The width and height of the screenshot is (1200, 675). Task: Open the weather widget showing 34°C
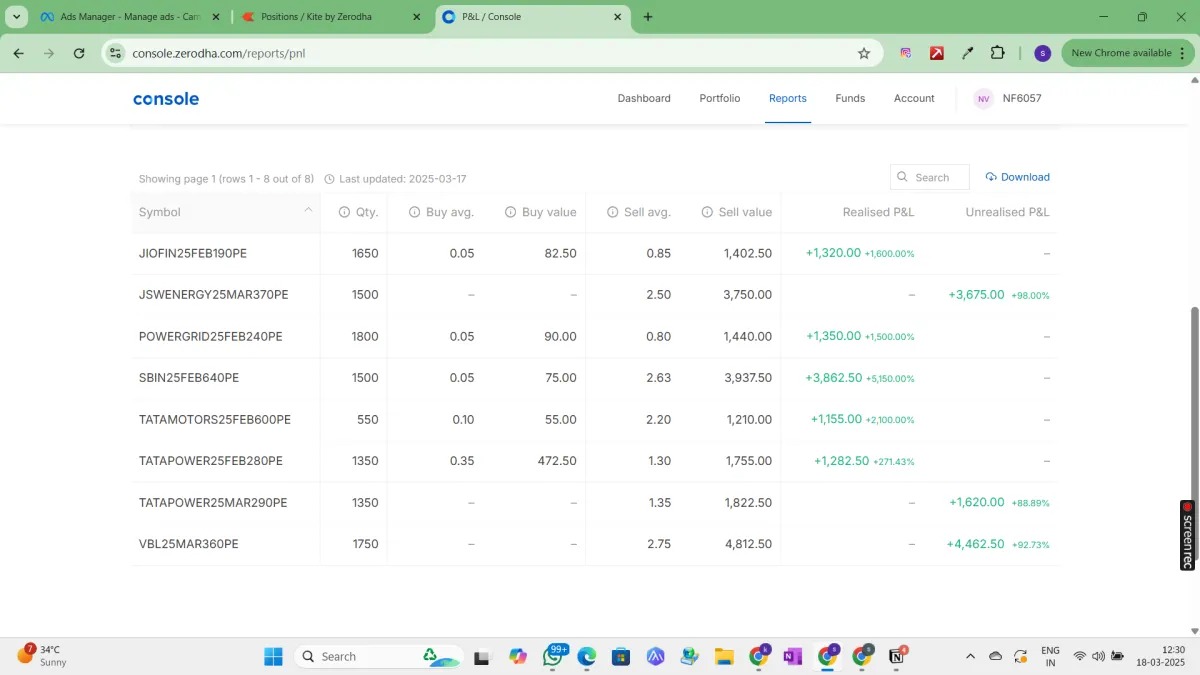[x=42, y=656]
